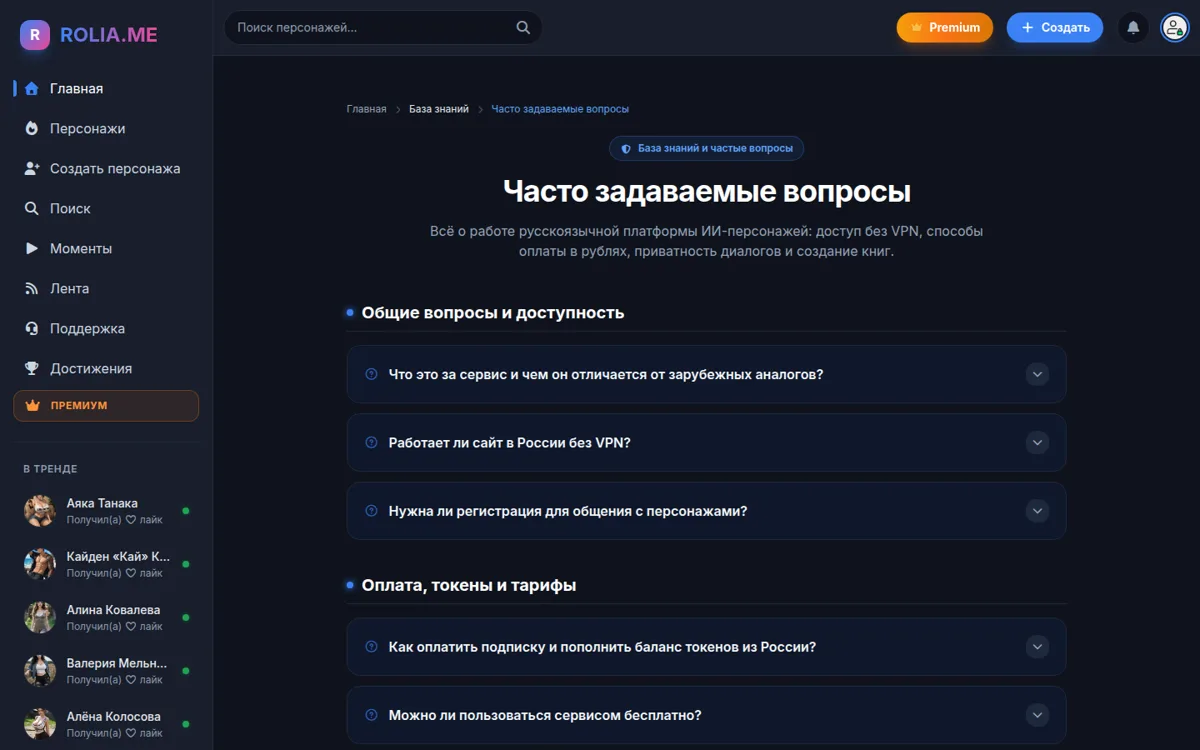
Task: Open Лента section
Action: (106, 288)
